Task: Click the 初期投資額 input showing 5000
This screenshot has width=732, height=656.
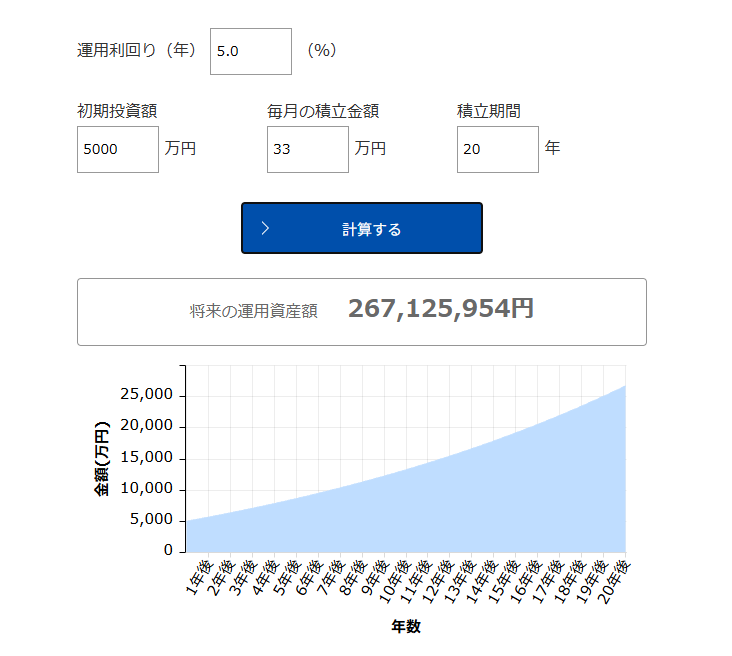Action: (117, 149)
